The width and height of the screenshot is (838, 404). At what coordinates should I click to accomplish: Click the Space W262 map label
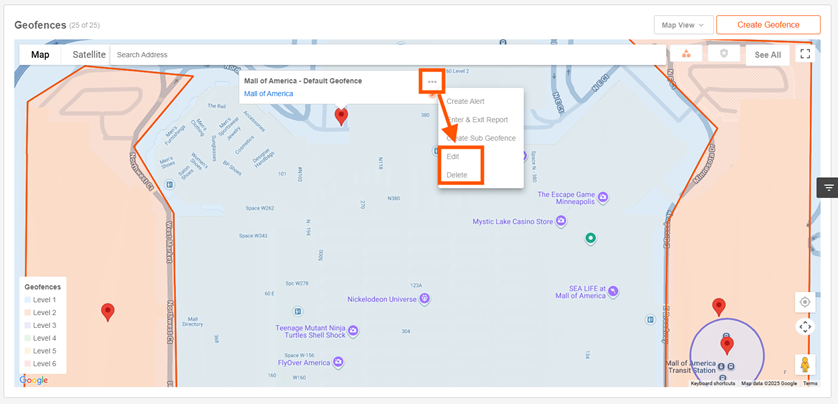[x=260, y=208]
